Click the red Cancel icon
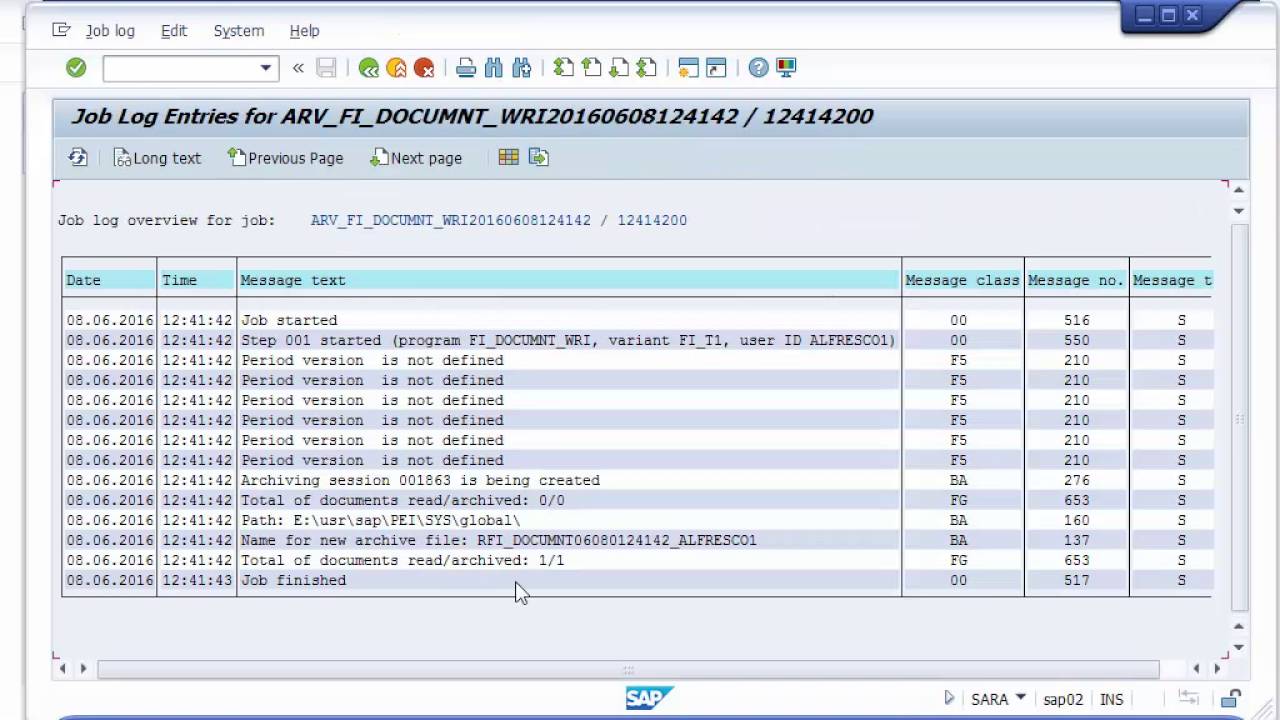The height and width of the screenshot is (720, 1280). (x=424, y=68)
